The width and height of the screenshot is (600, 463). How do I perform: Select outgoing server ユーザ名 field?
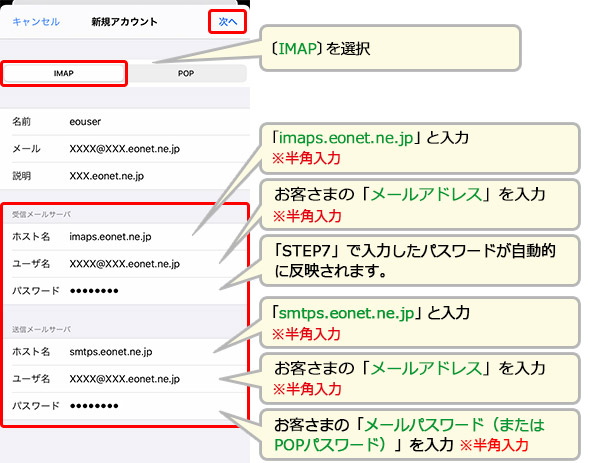[x=126, y=379]
